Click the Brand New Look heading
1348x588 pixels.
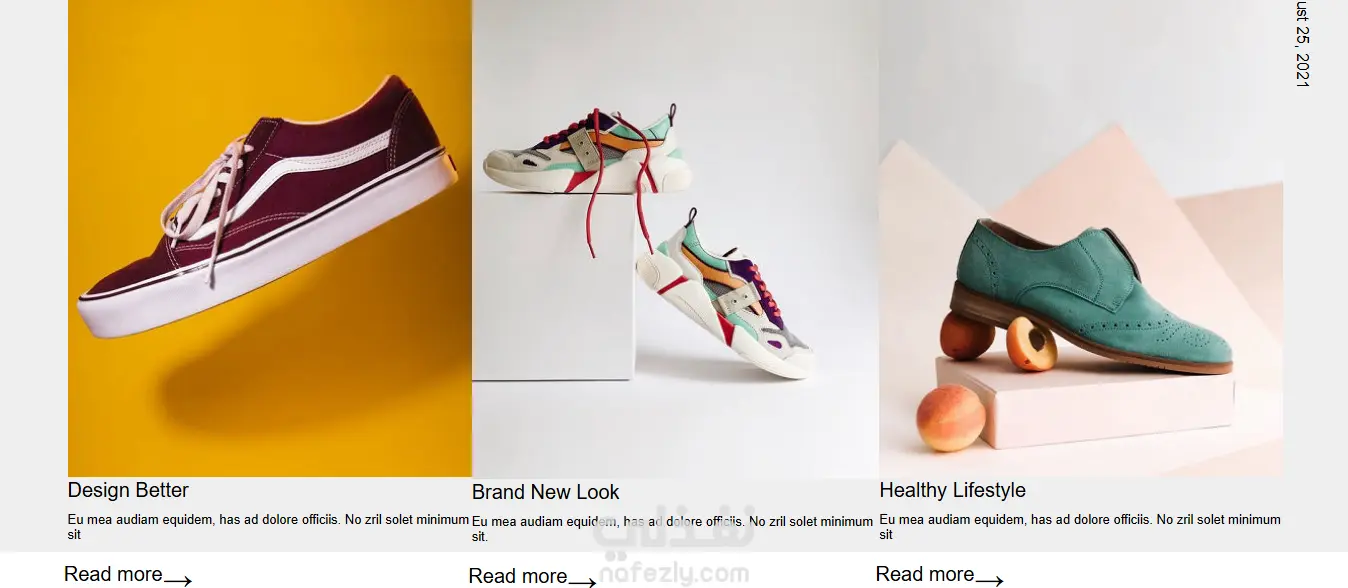coord(545,492)
